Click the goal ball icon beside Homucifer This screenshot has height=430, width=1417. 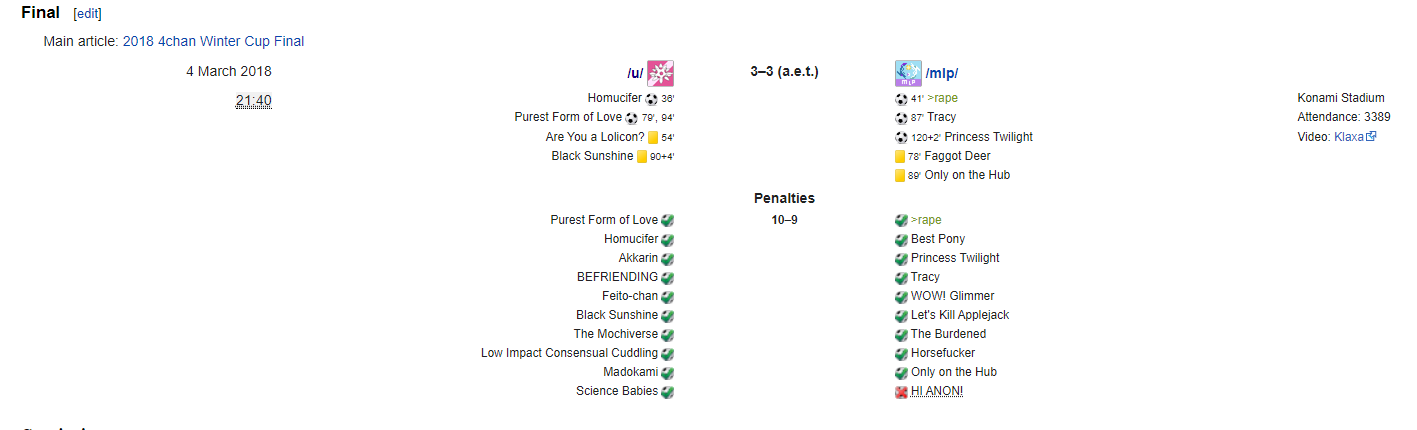coord(651,99)
